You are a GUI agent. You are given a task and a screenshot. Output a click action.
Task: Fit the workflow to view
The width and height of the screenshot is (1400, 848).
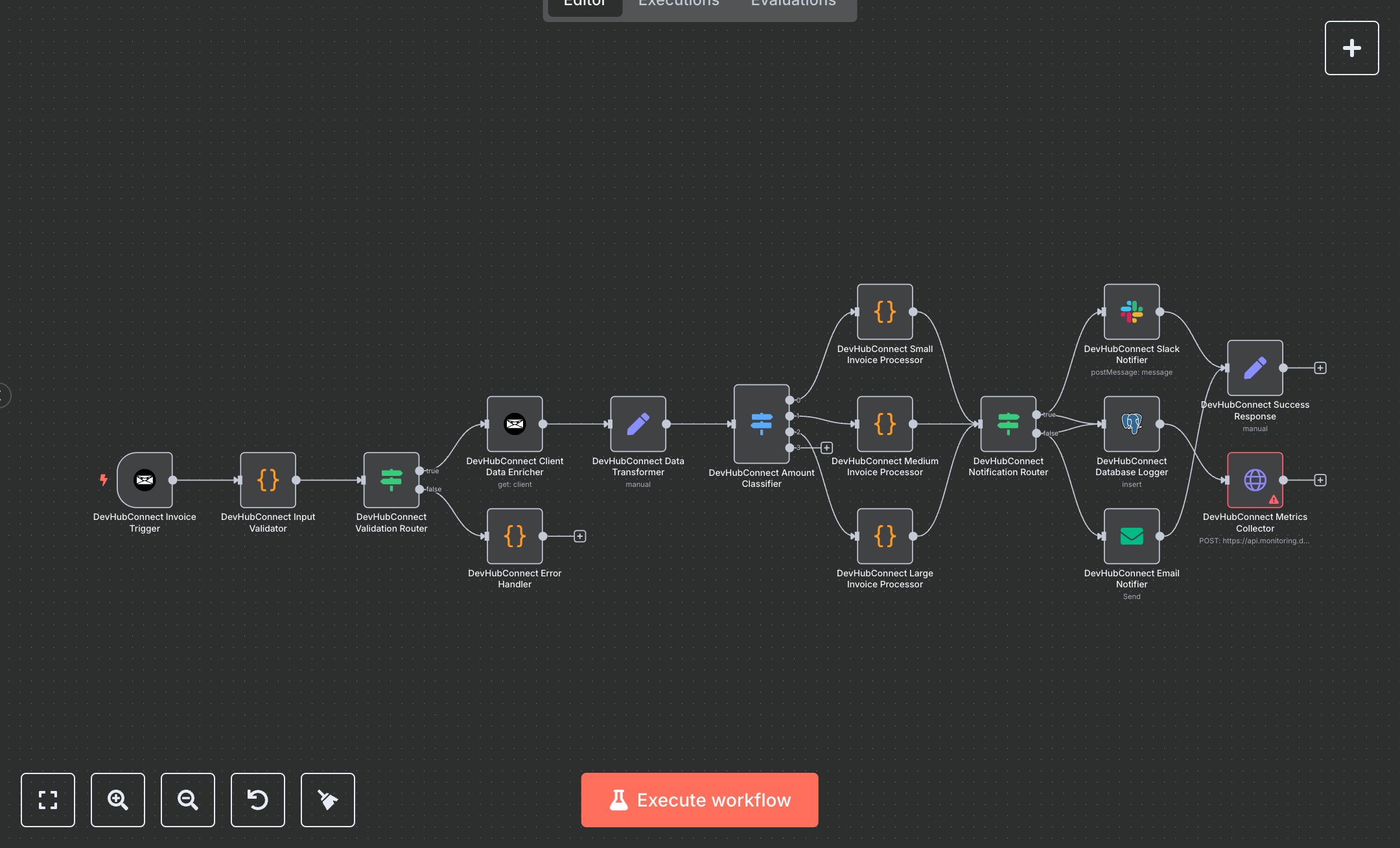[x=47, y=799]
